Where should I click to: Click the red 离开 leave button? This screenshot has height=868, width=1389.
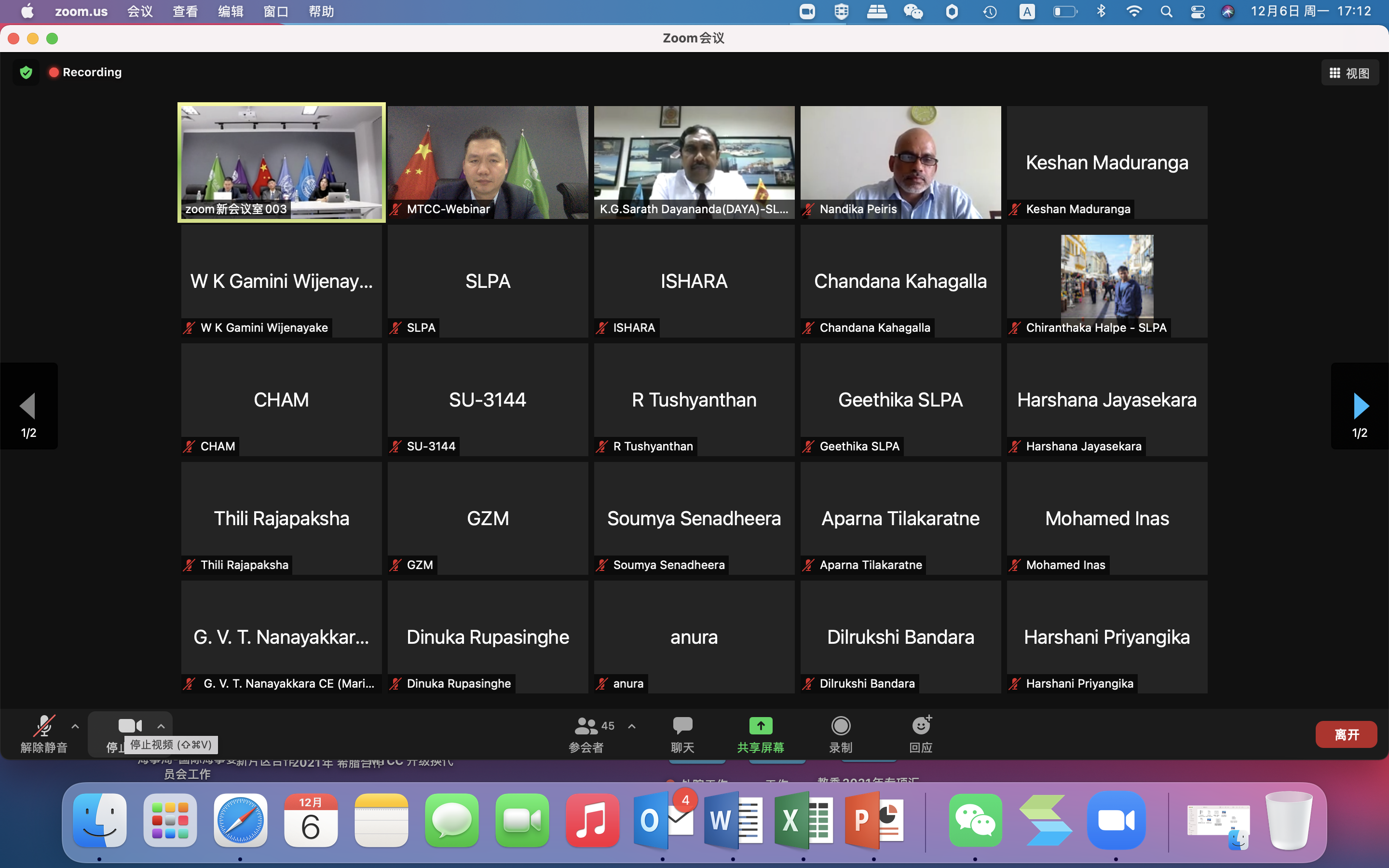point(1346,734)
